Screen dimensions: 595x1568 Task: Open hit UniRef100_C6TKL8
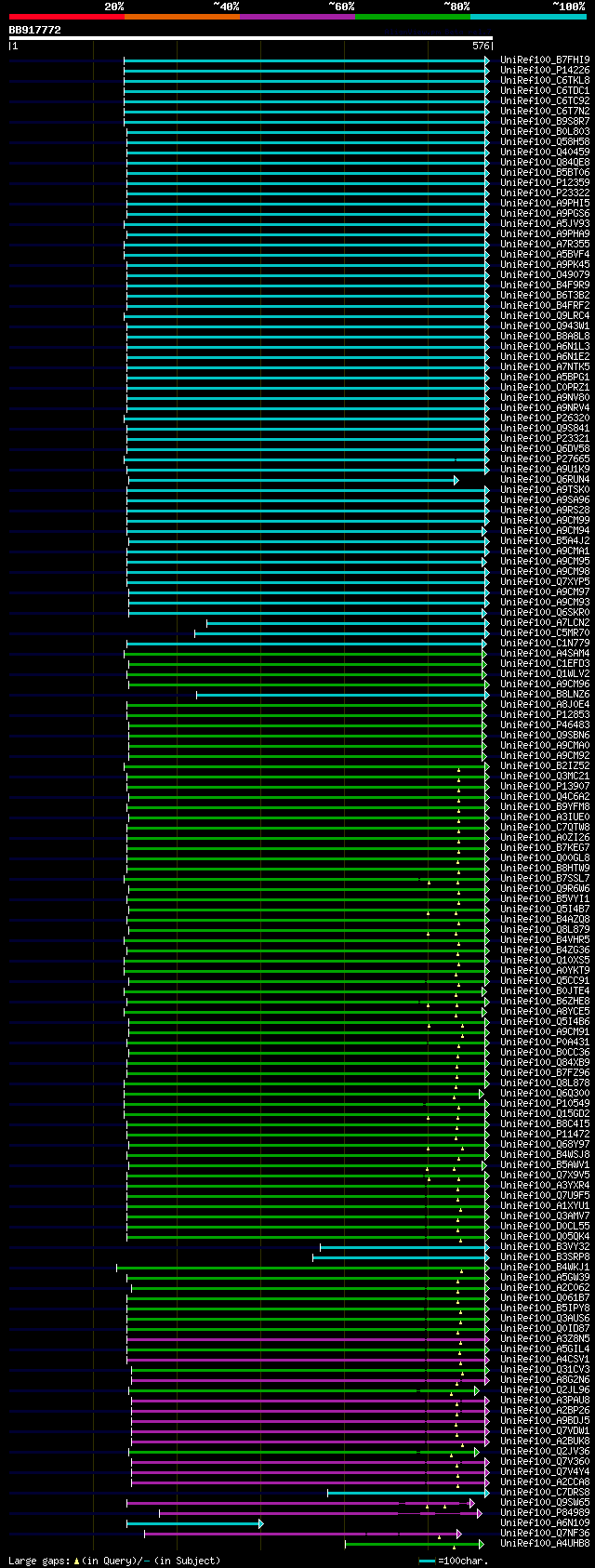point(545,81)
